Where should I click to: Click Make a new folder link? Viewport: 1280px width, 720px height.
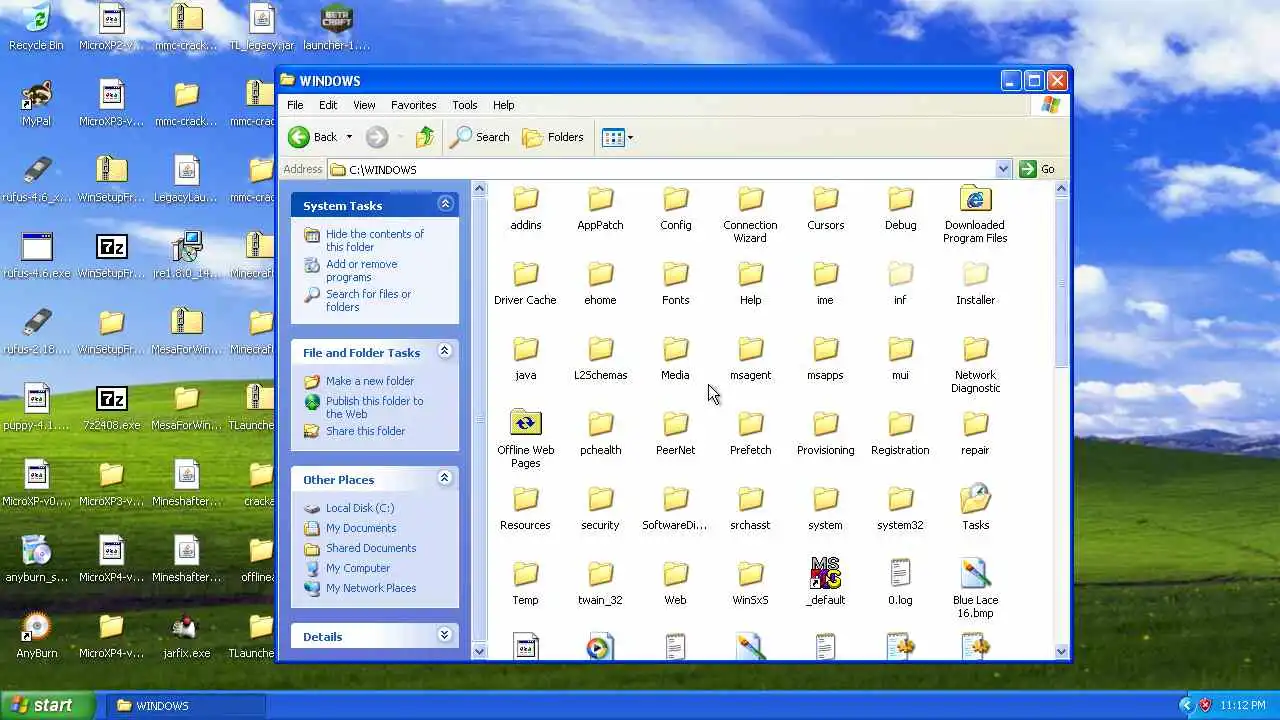[369, 381]
